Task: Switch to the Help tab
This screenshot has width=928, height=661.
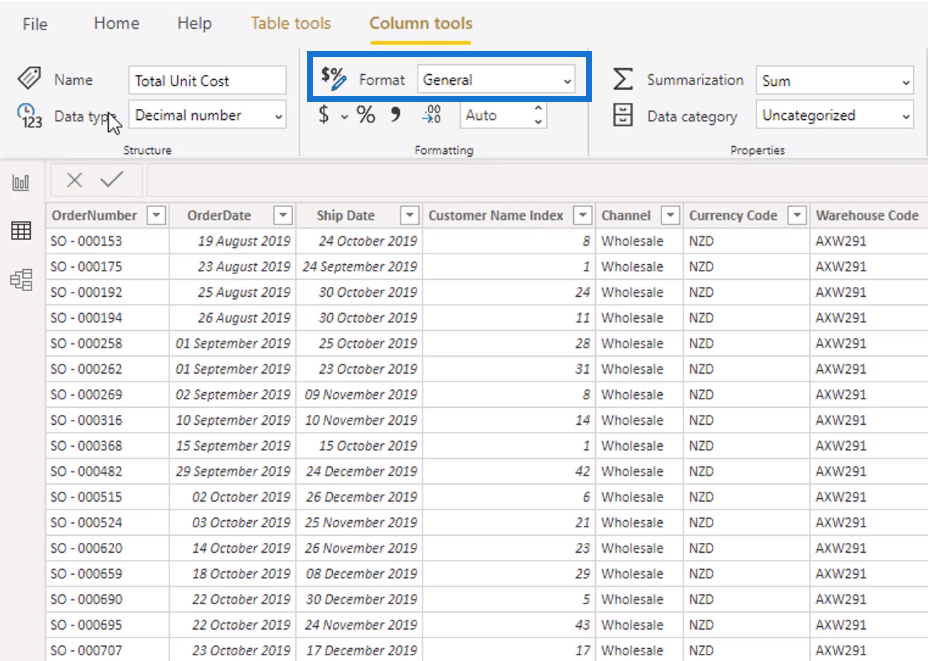Action: coord(194,23)
